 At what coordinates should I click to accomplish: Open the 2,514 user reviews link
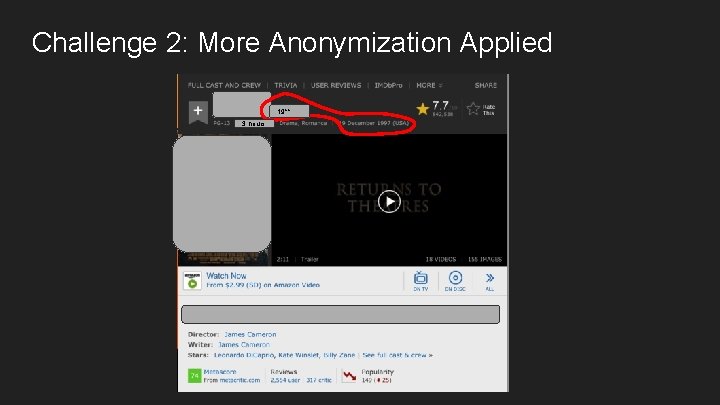[x=285, y=380]
